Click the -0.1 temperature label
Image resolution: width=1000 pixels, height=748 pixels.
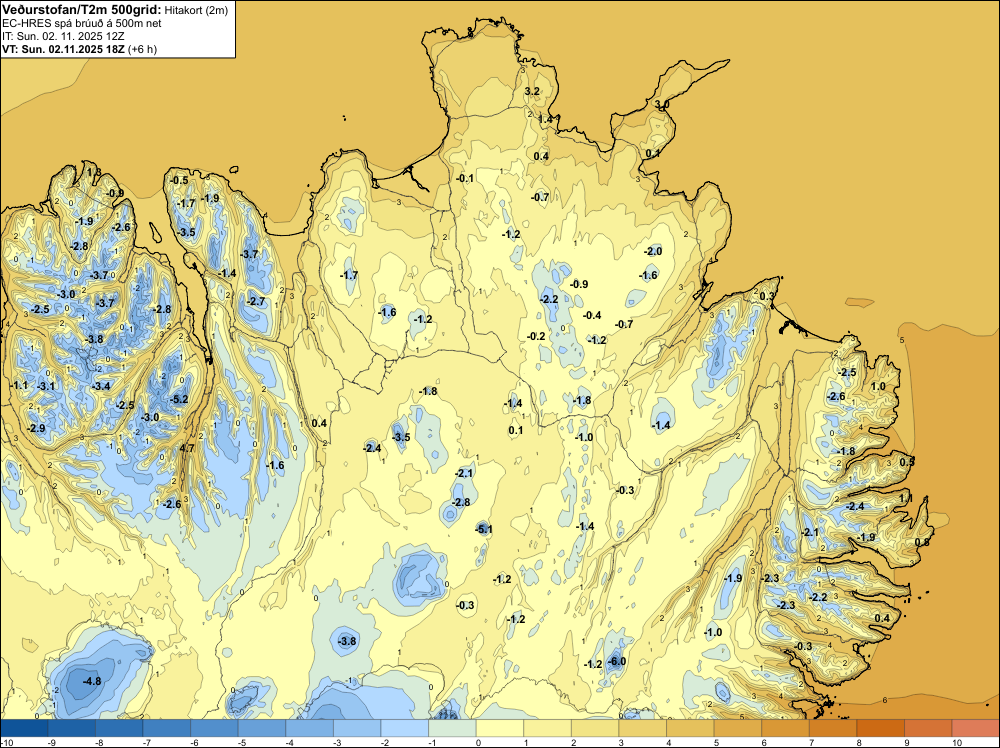point(465,178)
